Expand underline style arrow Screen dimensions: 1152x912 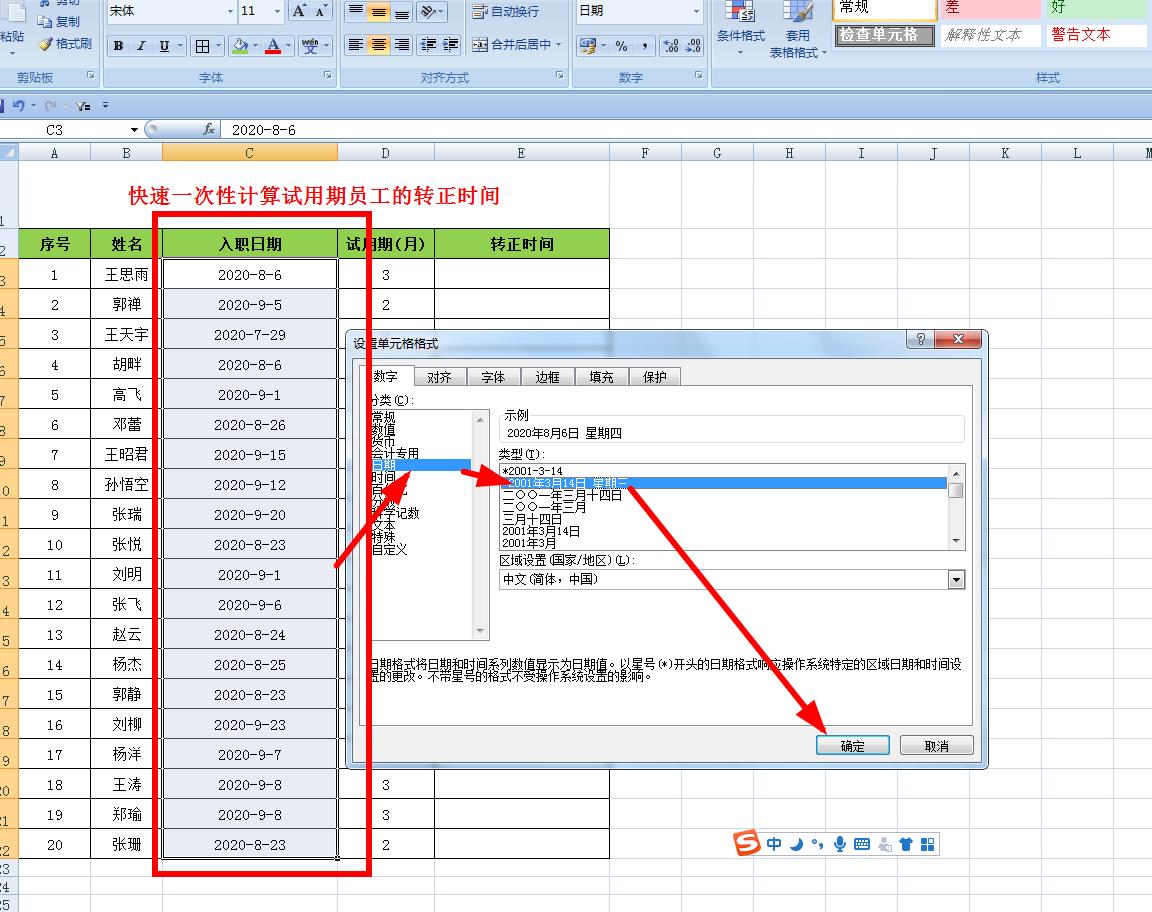pos(180,46)
